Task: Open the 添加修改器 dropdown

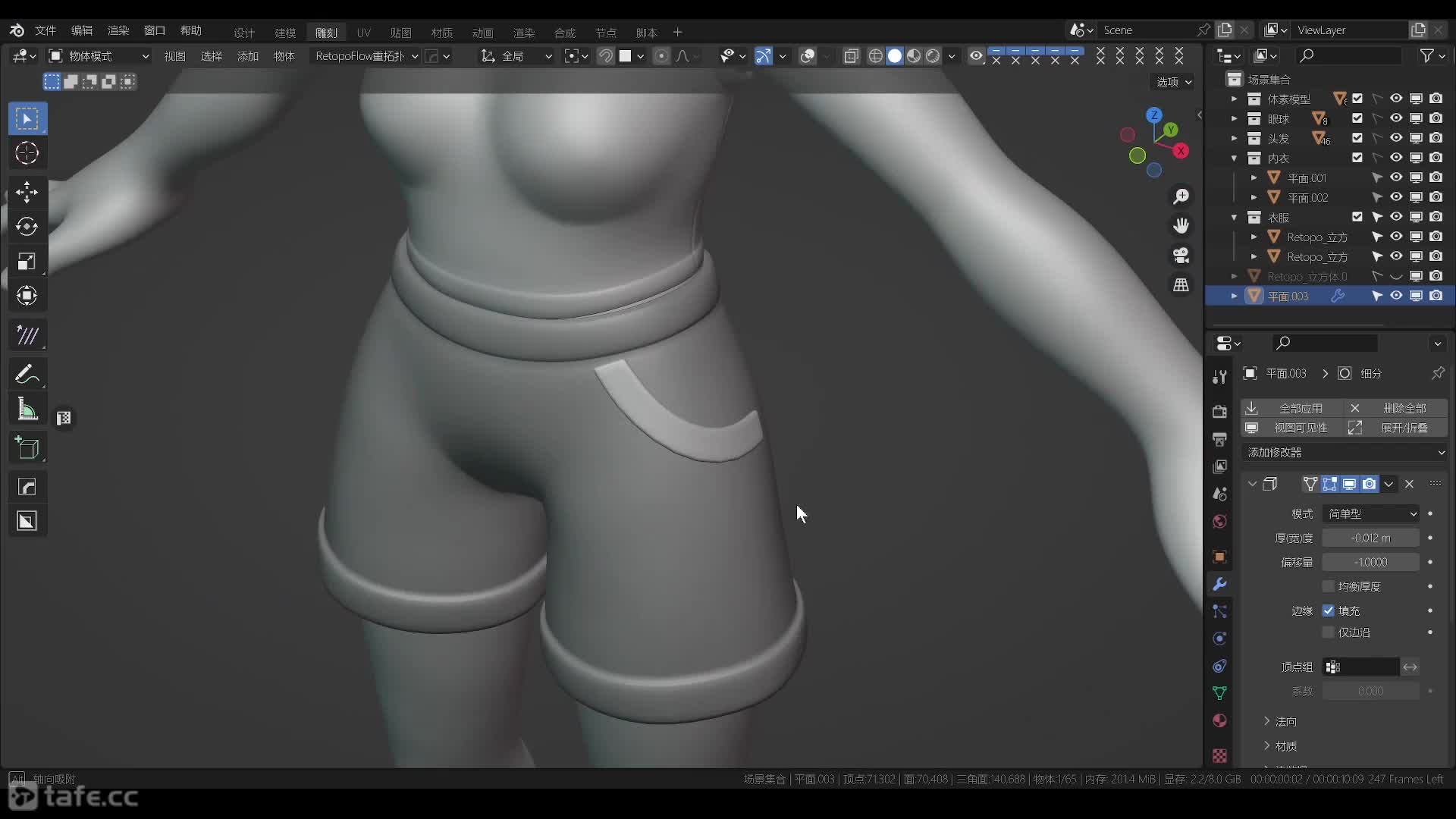Action: tap(1345, 452)
